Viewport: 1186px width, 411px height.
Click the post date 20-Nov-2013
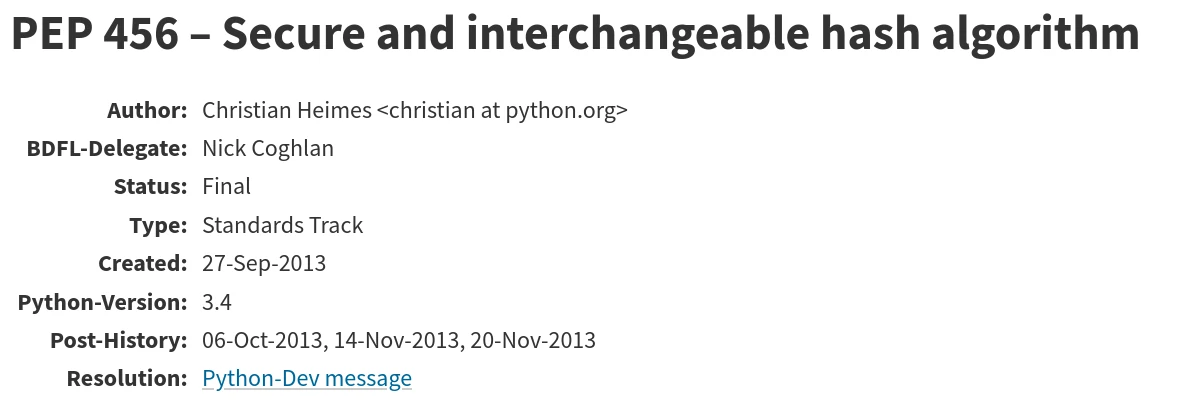click(533, 340)
